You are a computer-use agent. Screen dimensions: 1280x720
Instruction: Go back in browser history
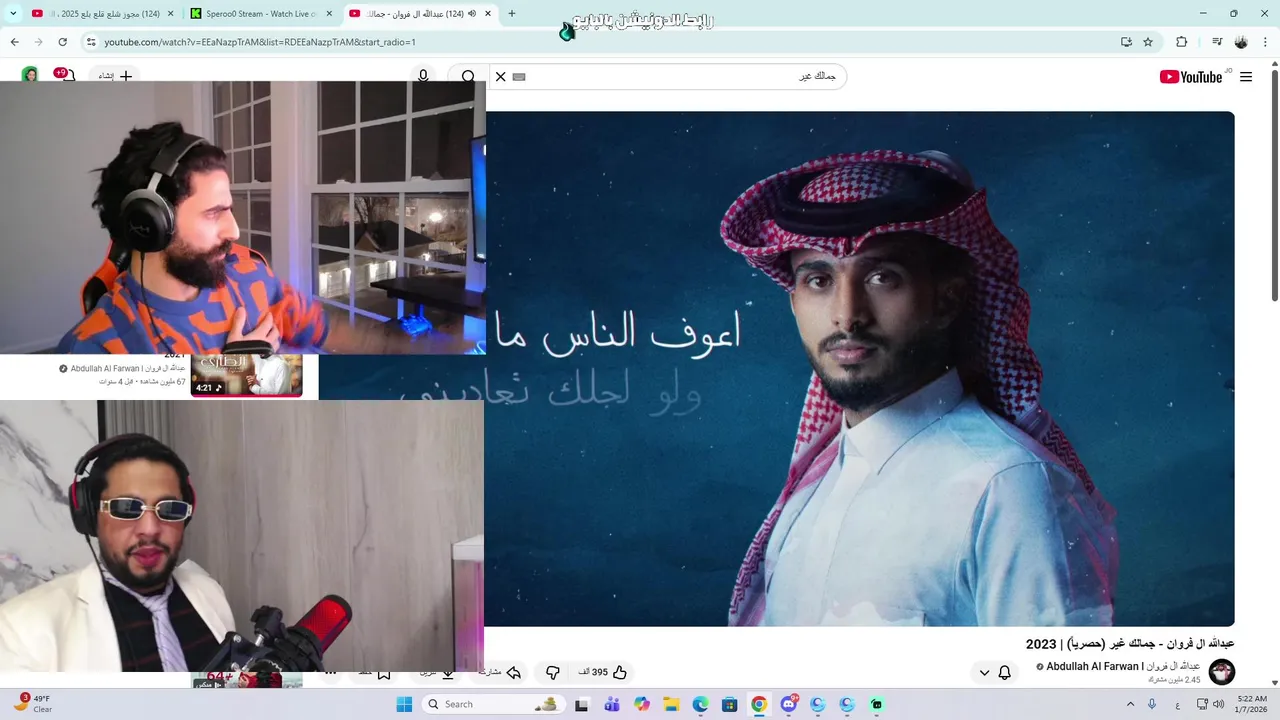coord(14,42)
